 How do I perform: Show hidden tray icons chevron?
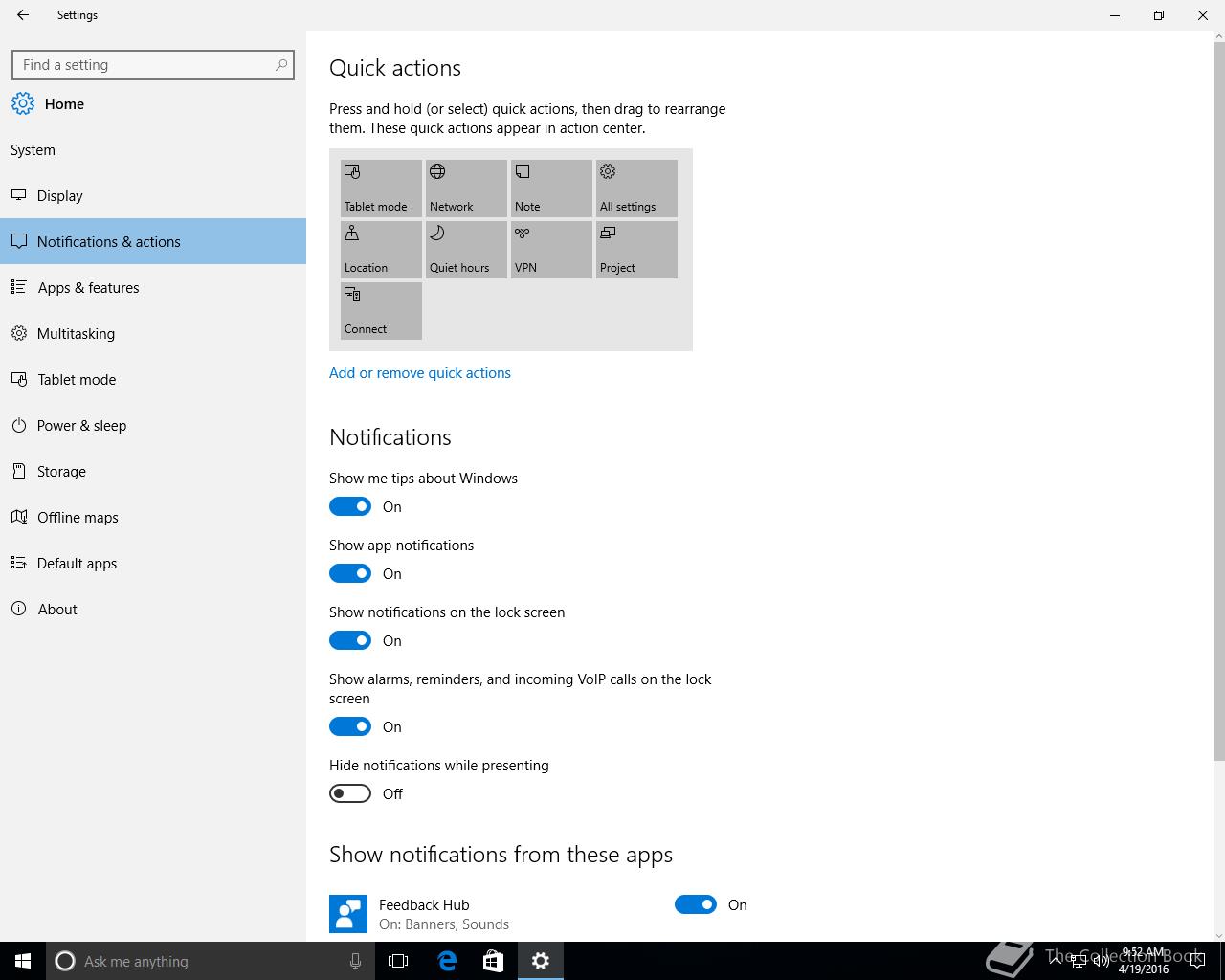click(1055, 961)
